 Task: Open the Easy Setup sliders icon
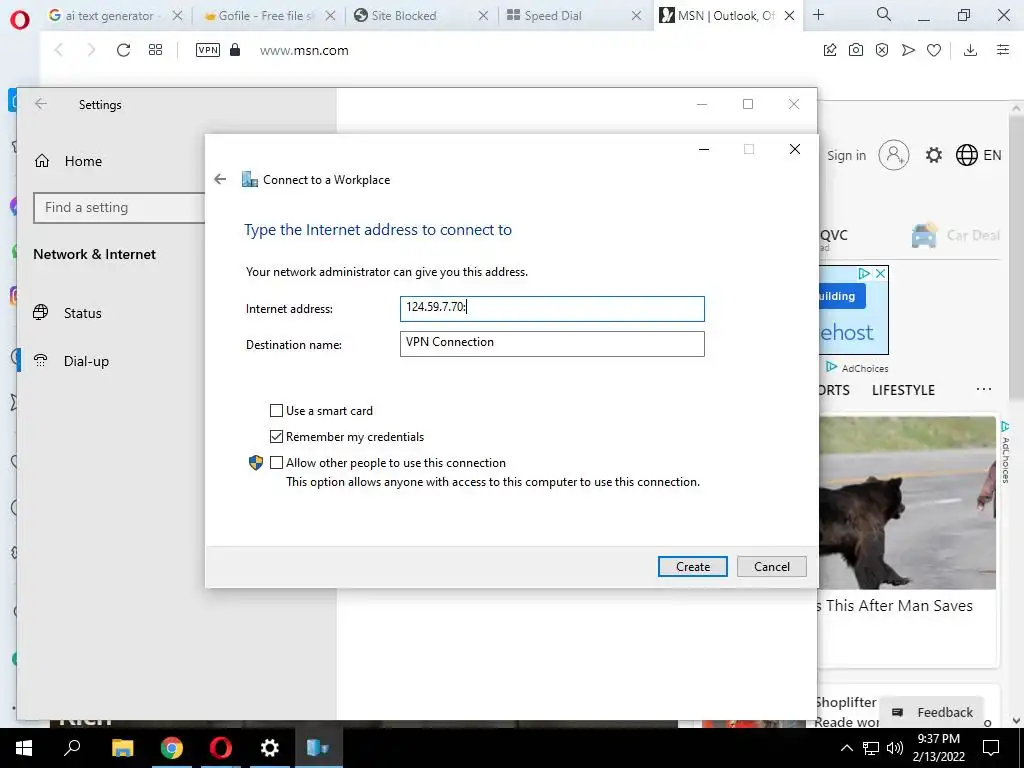point(1003,50)
